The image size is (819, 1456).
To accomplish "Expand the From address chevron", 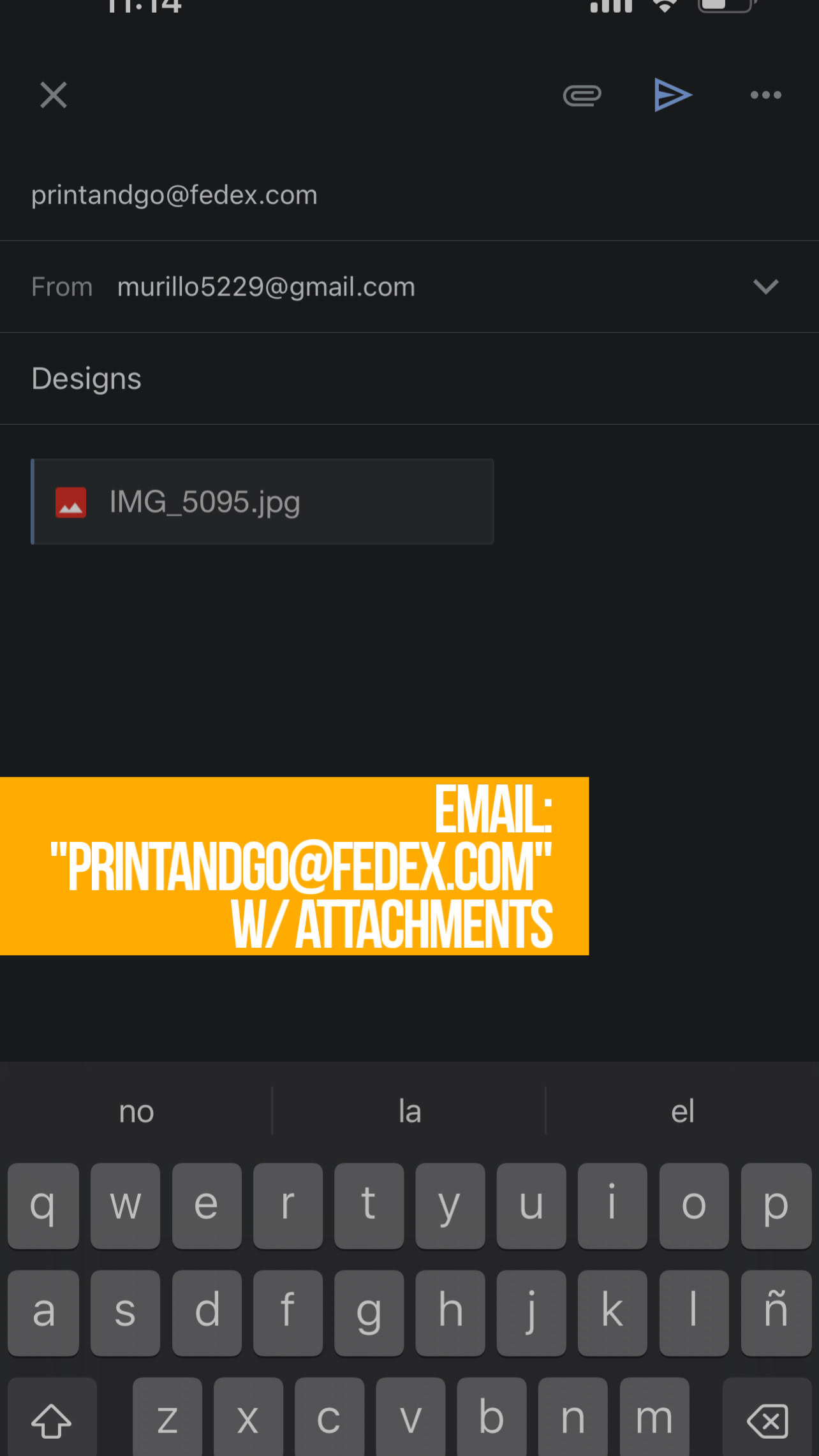I will [765, 287].
